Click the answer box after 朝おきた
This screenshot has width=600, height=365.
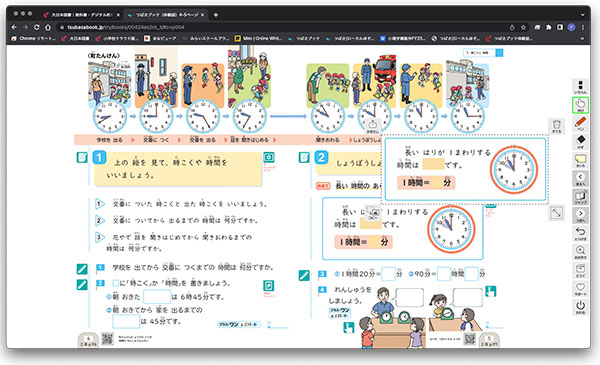[157, 297]
